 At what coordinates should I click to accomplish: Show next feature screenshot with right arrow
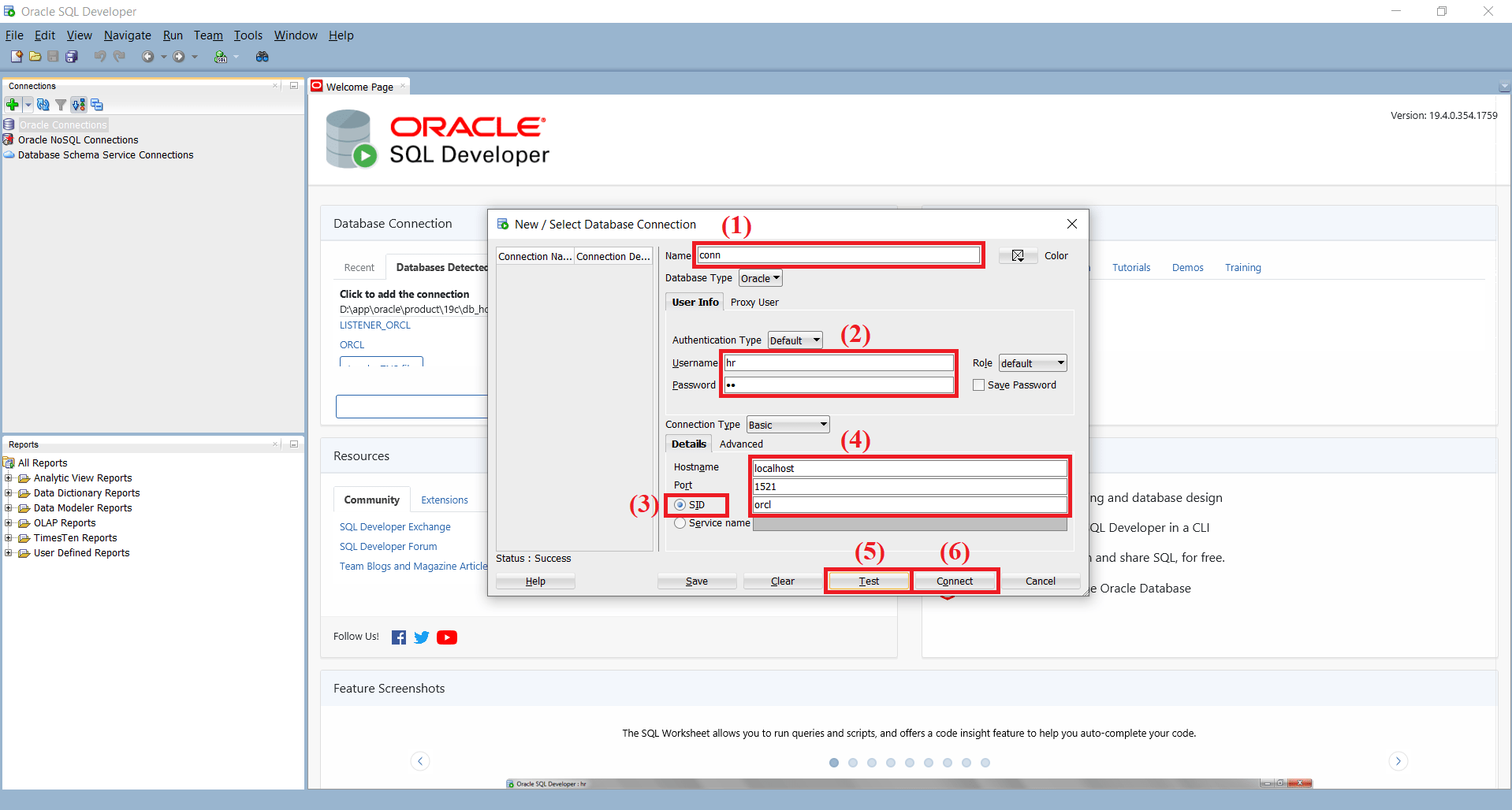(x=1398, y=761)
